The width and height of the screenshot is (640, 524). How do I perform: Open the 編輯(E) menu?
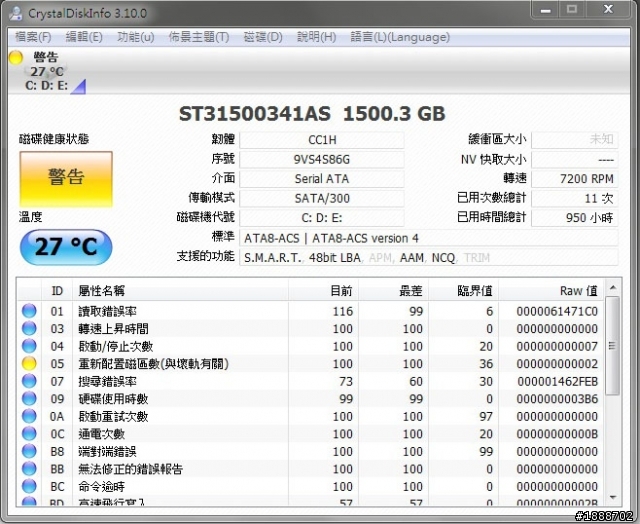pos(84,37)
